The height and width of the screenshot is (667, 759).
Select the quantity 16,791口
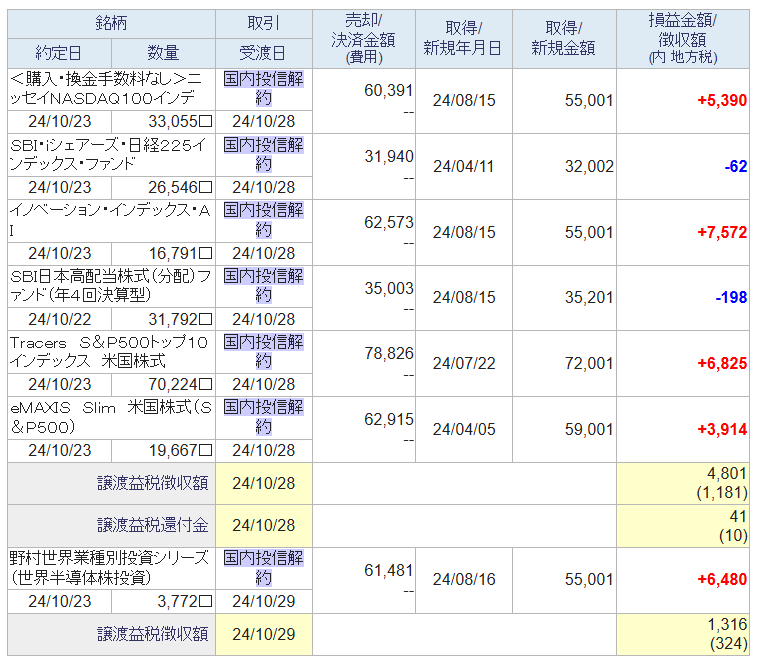(180, 254)
